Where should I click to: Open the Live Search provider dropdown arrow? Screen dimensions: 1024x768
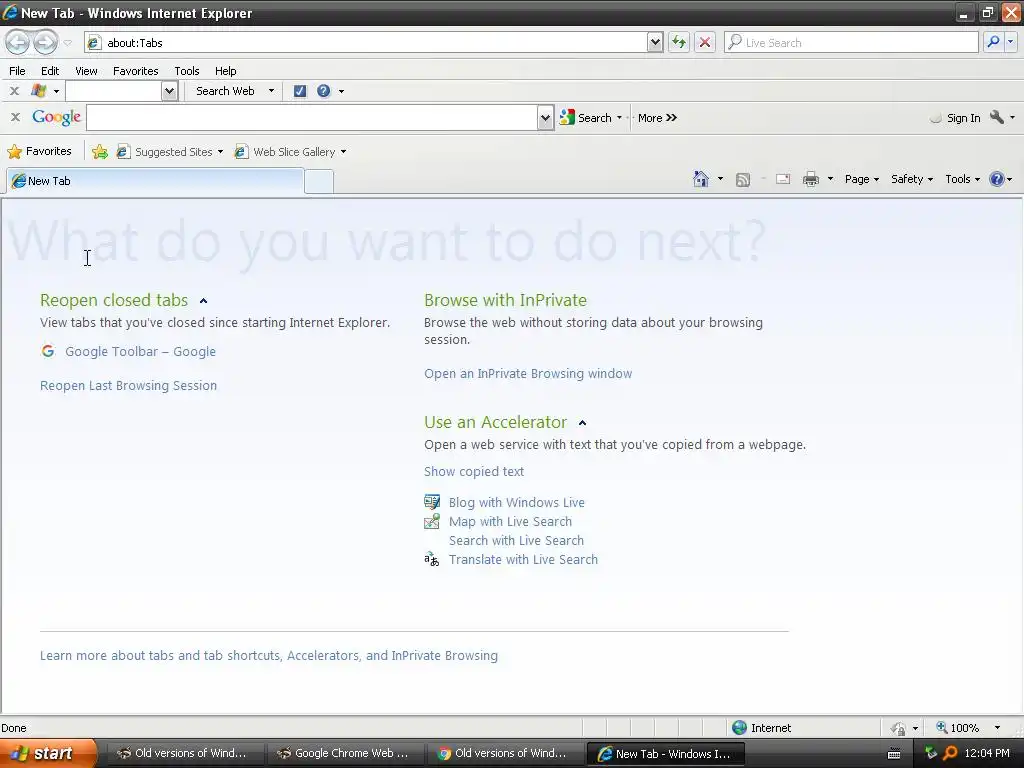click(x=1010, y=42)
